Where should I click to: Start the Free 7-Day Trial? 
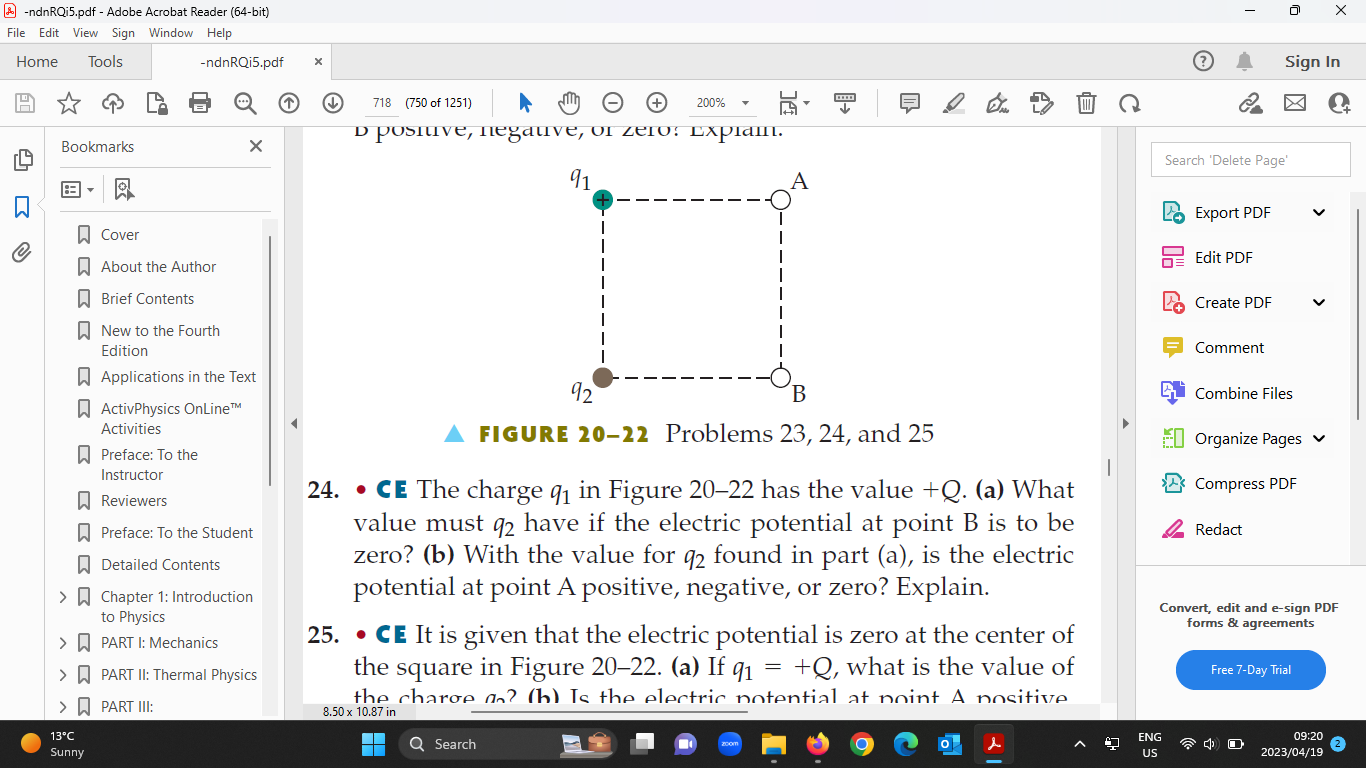coord(1250,670)
